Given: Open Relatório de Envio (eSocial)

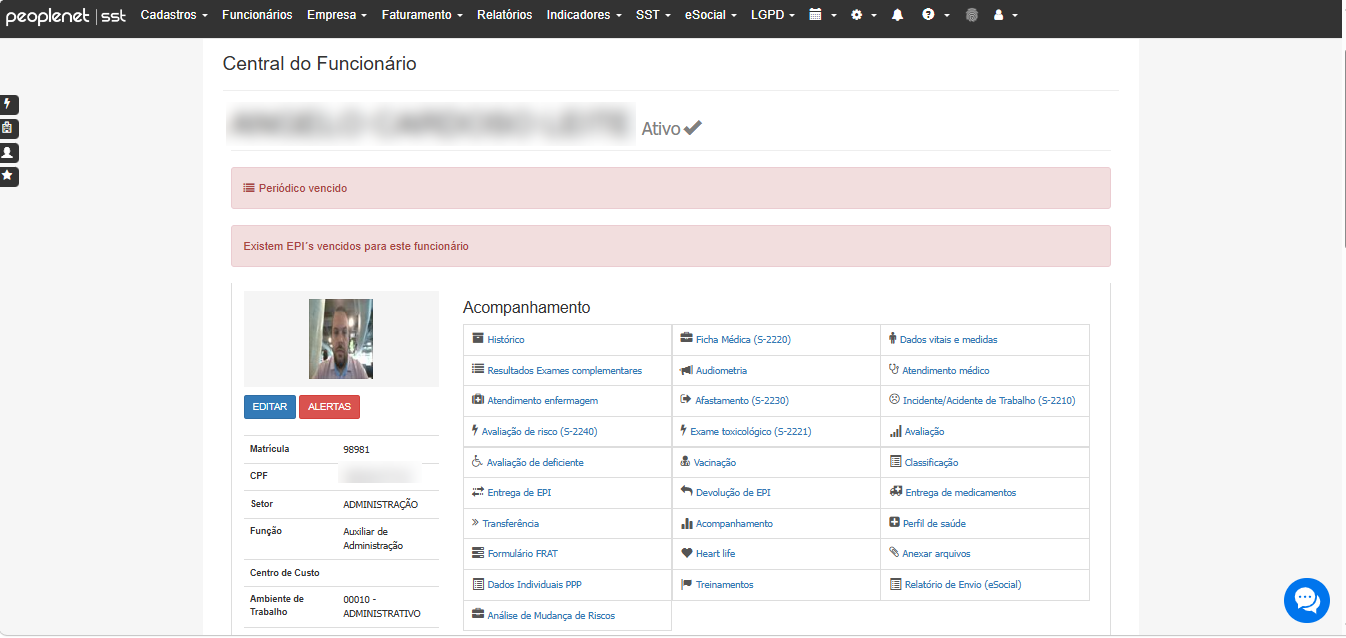Looking at the screenshot, I should click(x=963, y=585).
